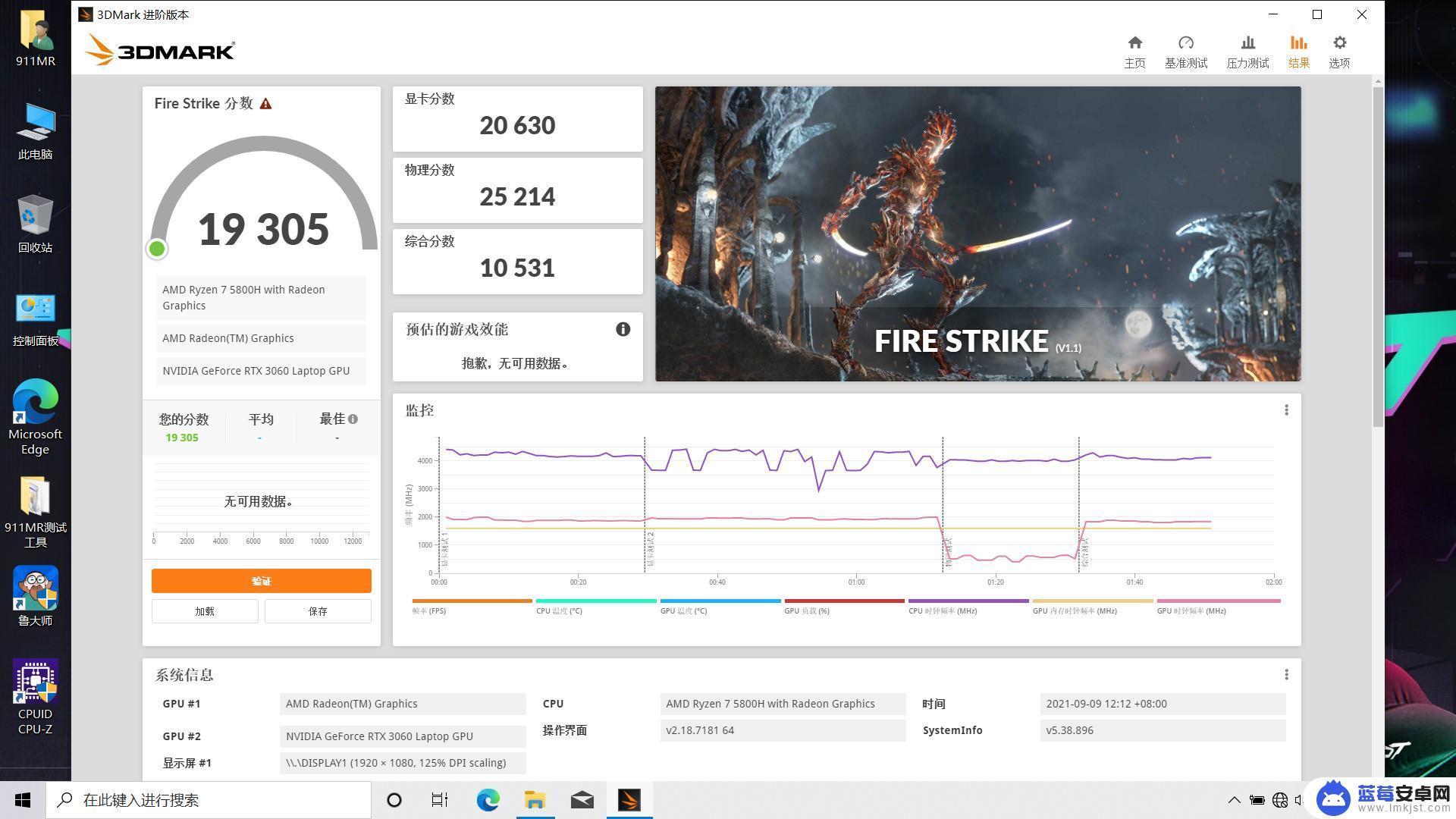
Task: Click the taskbar search box
Action: click(209, 800)
